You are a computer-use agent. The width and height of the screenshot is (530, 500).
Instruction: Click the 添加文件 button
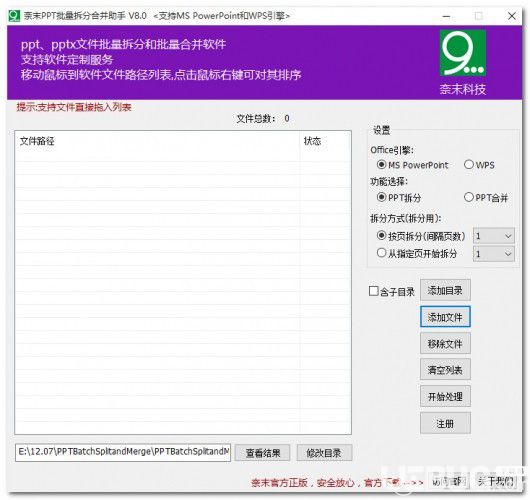tap(445, 317)
